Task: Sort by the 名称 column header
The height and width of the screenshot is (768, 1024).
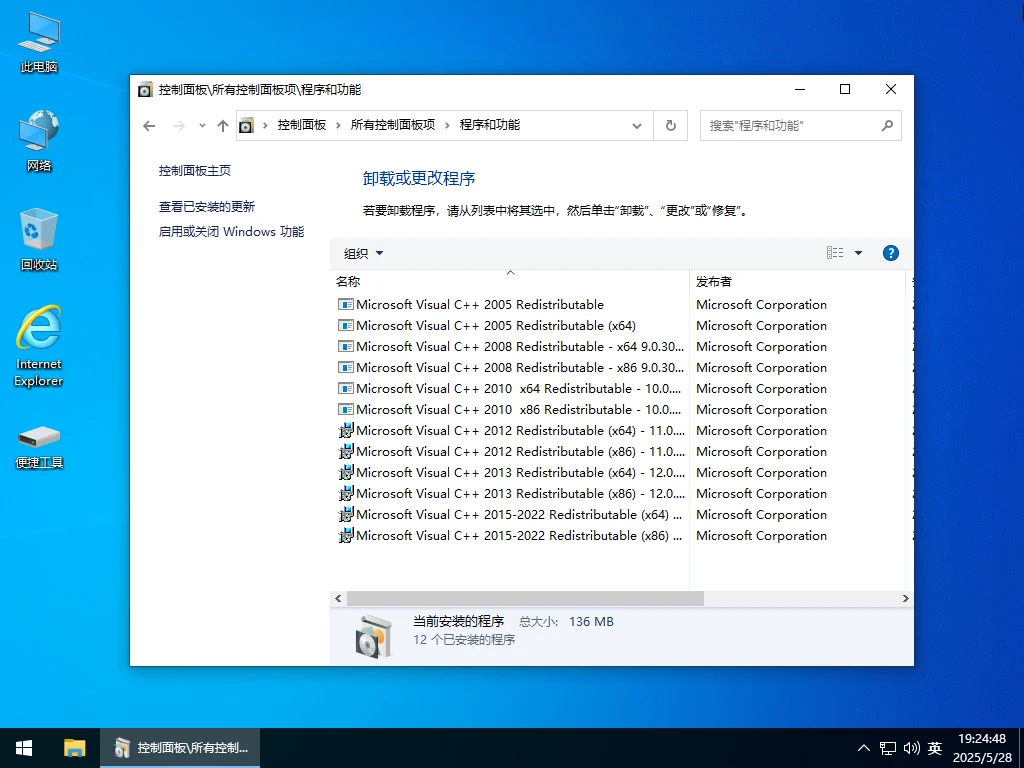Action: 346,281
